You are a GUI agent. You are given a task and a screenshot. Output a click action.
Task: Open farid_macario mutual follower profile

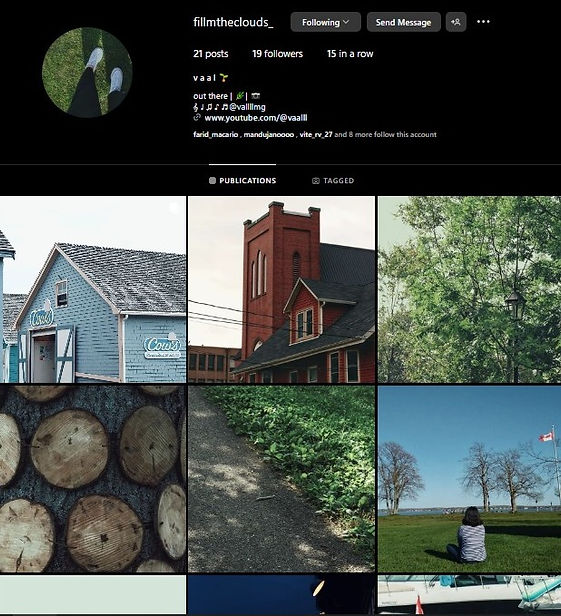coord(215,134)
